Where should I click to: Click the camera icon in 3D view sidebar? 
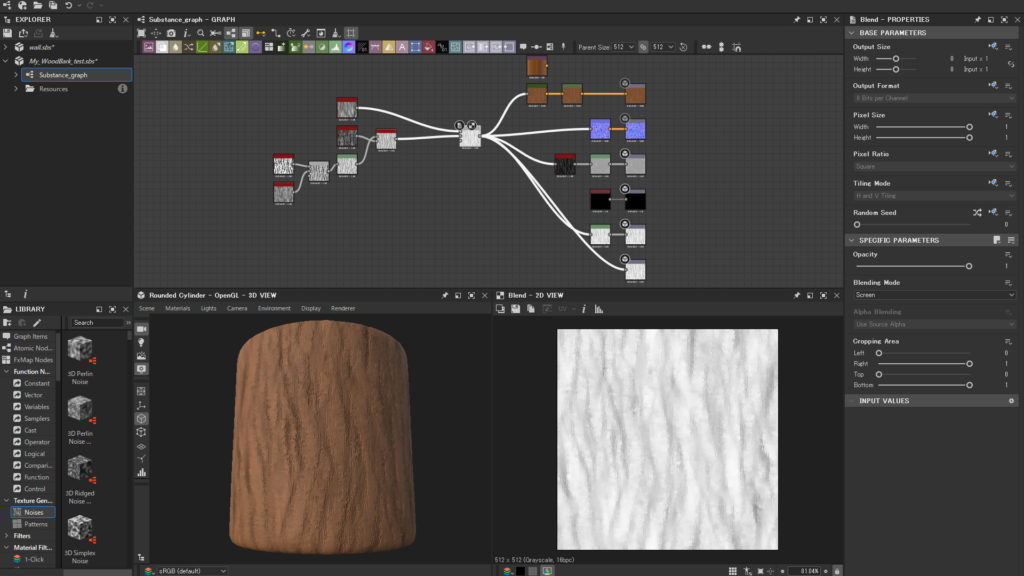141,329
